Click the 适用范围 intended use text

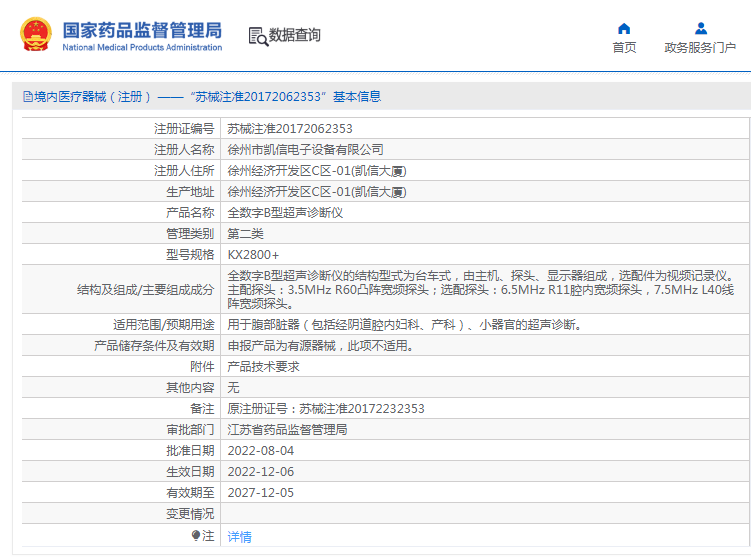click(404, 325)
